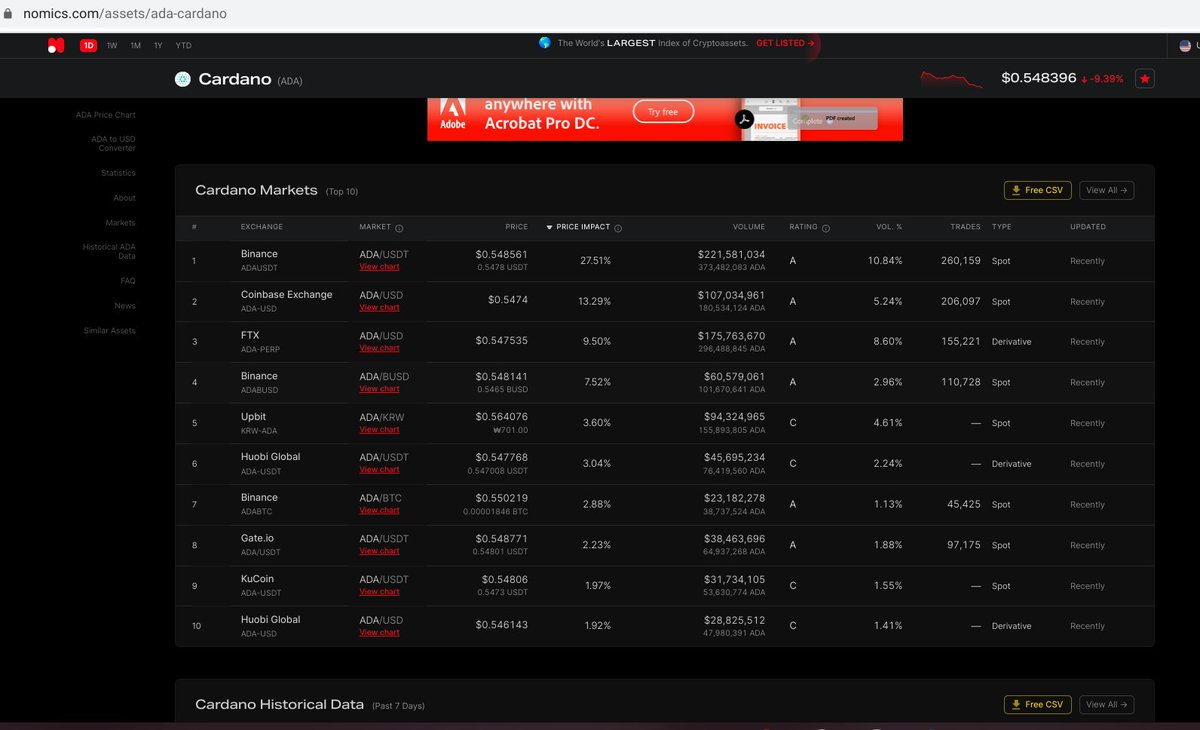Viewport: 1200px width, 730px height.
Task: Jump to News sidebar section
Action: [x=125, y=306]
